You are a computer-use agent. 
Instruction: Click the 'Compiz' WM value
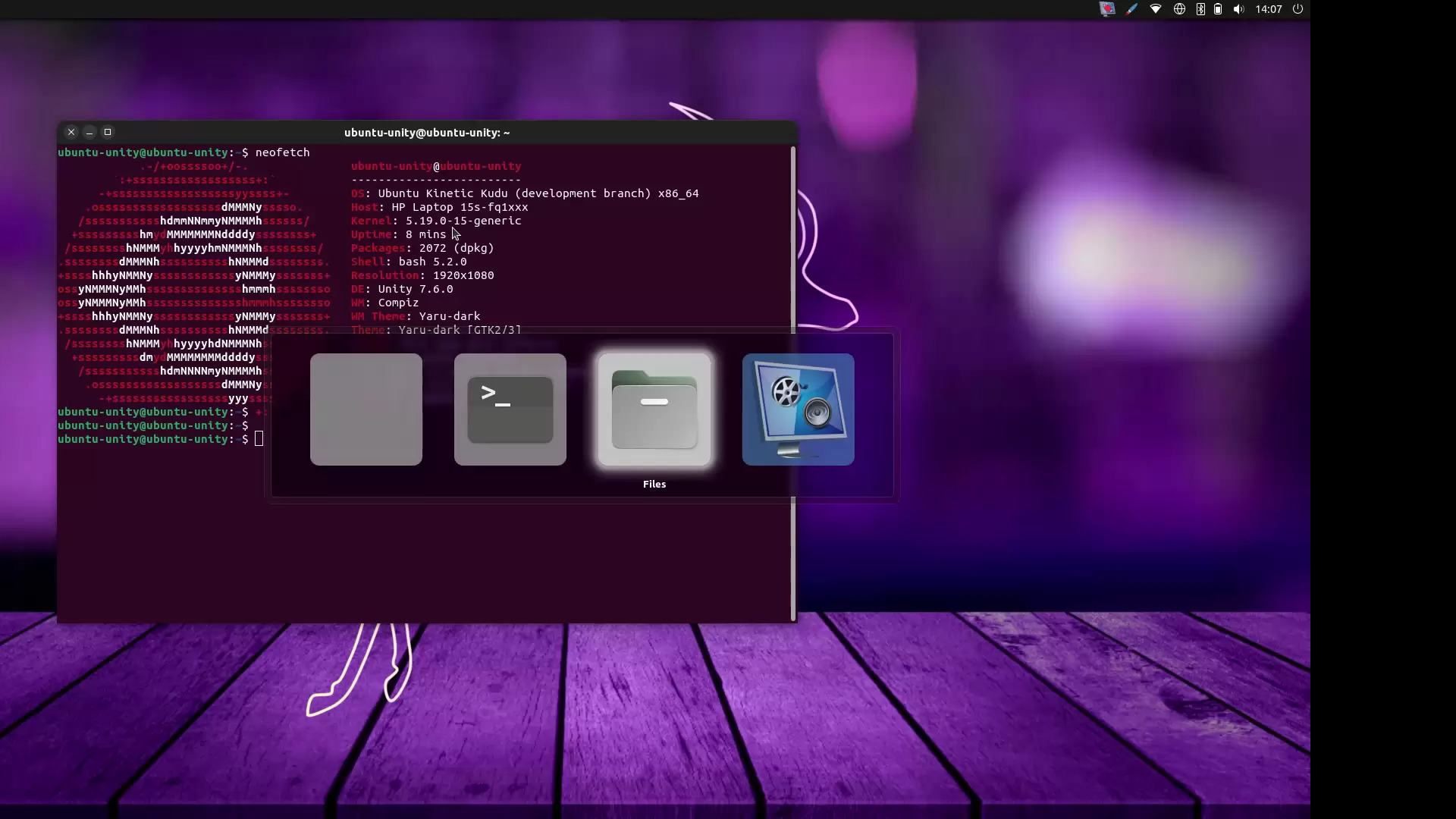[x=399, y=303]
